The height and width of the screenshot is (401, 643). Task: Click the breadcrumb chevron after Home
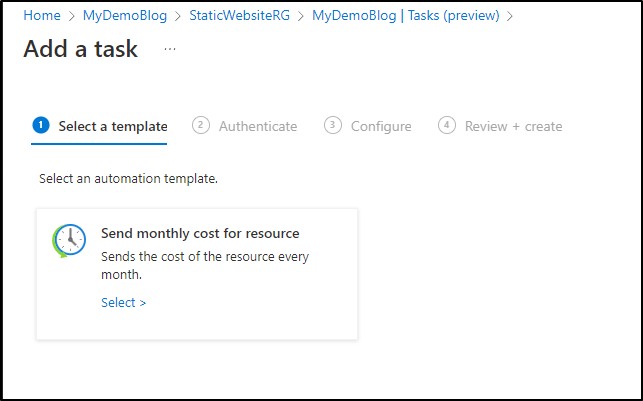pyautogui.click(x=72, y=16)
